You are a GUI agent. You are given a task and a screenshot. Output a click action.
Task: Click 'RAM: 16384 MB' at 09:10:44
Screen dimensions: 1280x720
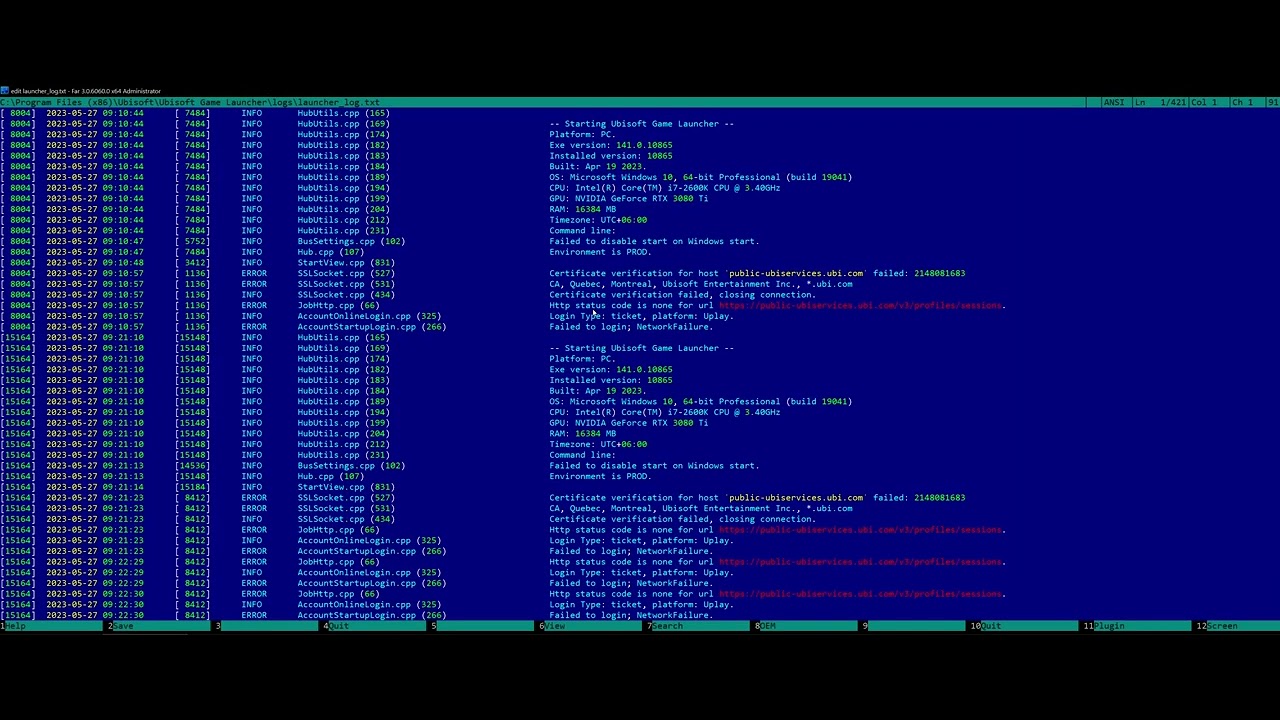pyautogui.click(x=582, y=209)
